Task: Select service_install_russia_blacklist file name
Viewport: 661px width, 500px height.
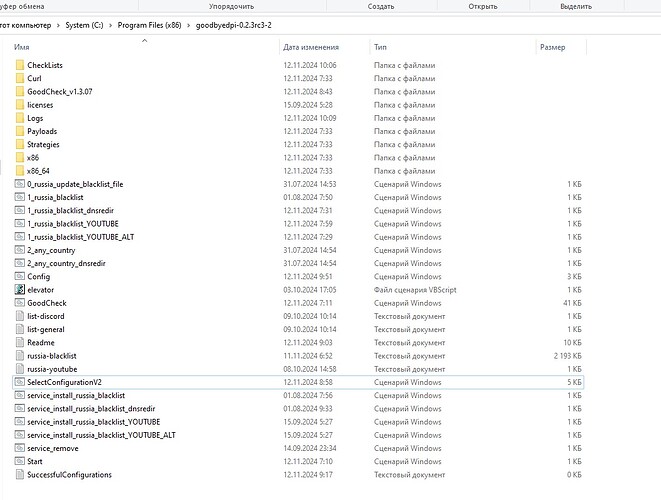Action: click(76, 395)
